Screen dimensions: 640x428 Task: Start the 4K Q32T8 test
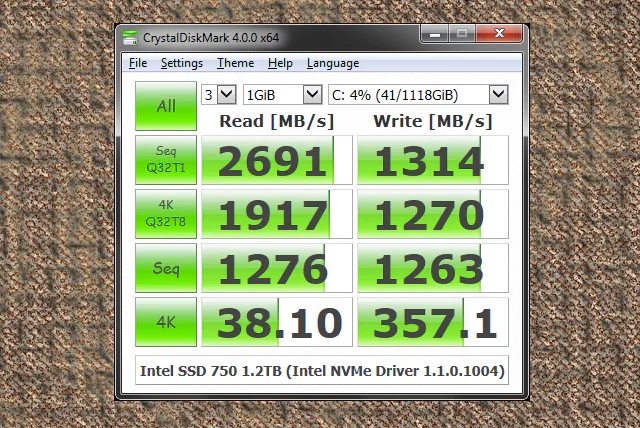[x=166, y=214]
